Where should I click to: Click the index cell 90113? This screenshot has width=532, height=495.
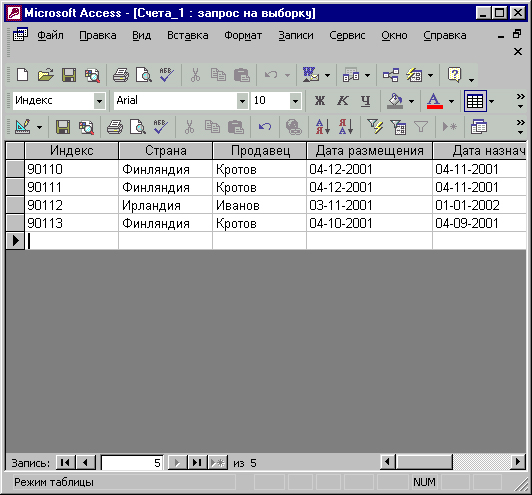[x=72, y=223]
